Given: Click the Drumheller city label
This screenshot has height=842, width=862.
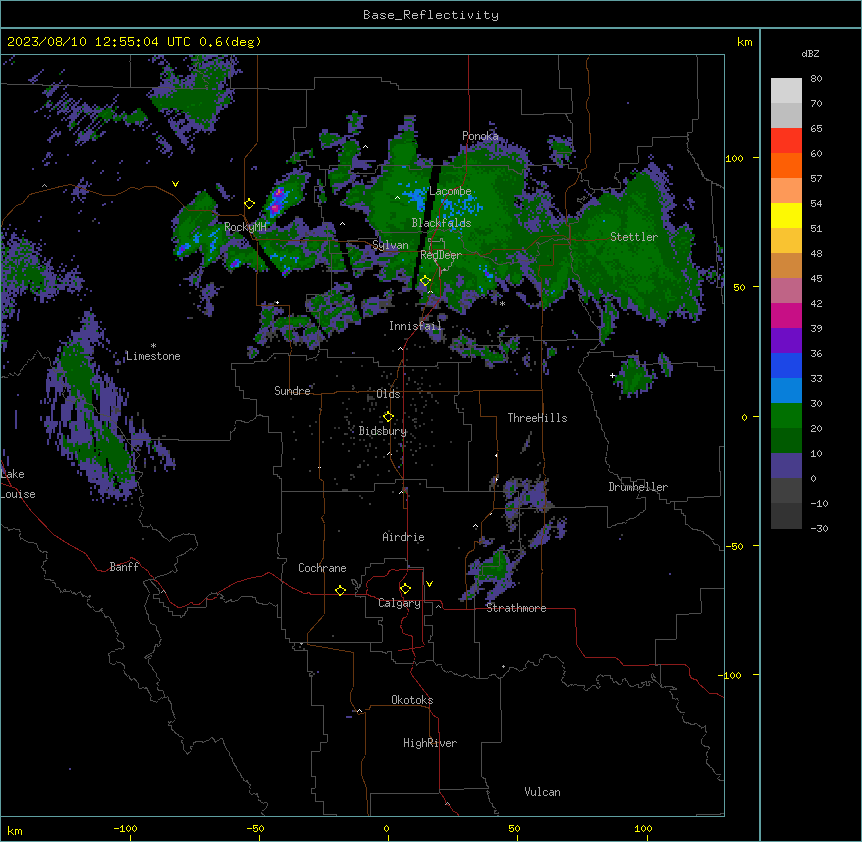Looking at the screenshot, I should coord(638,487).
